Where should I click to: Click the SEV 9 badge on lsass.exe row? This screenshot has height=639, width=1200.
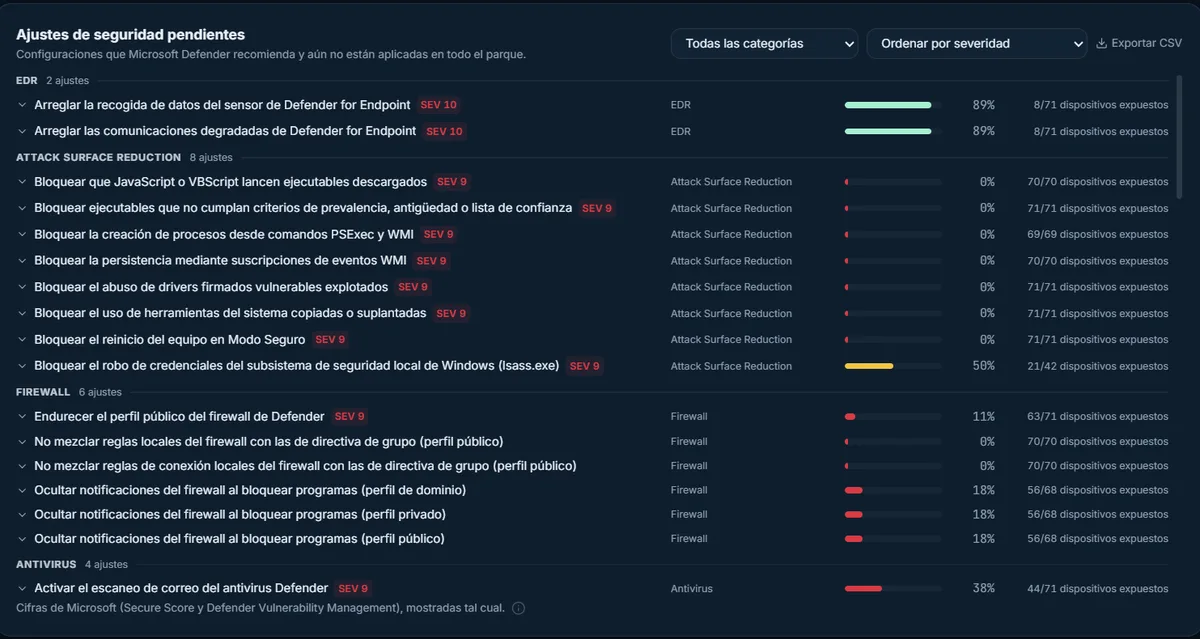[x=585, y=366]
